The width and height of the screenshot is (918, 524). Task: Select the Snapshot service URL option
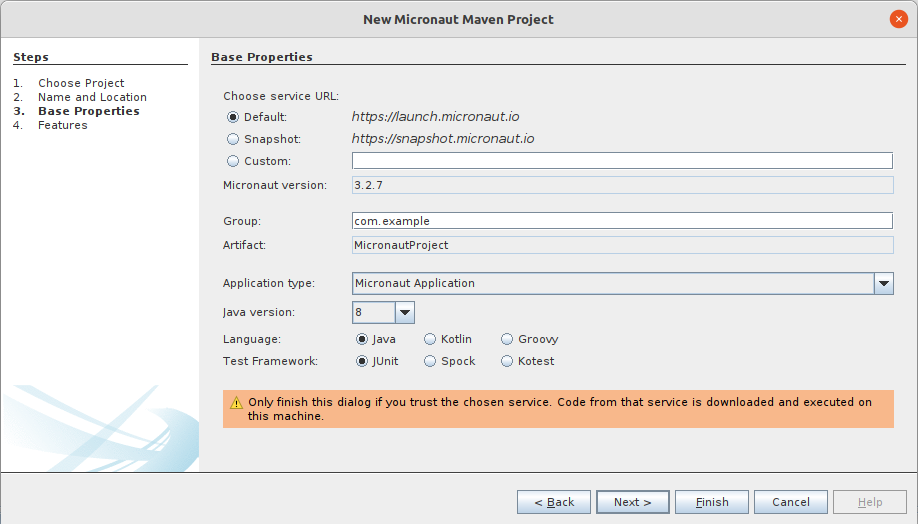click(x=233, y=139)
